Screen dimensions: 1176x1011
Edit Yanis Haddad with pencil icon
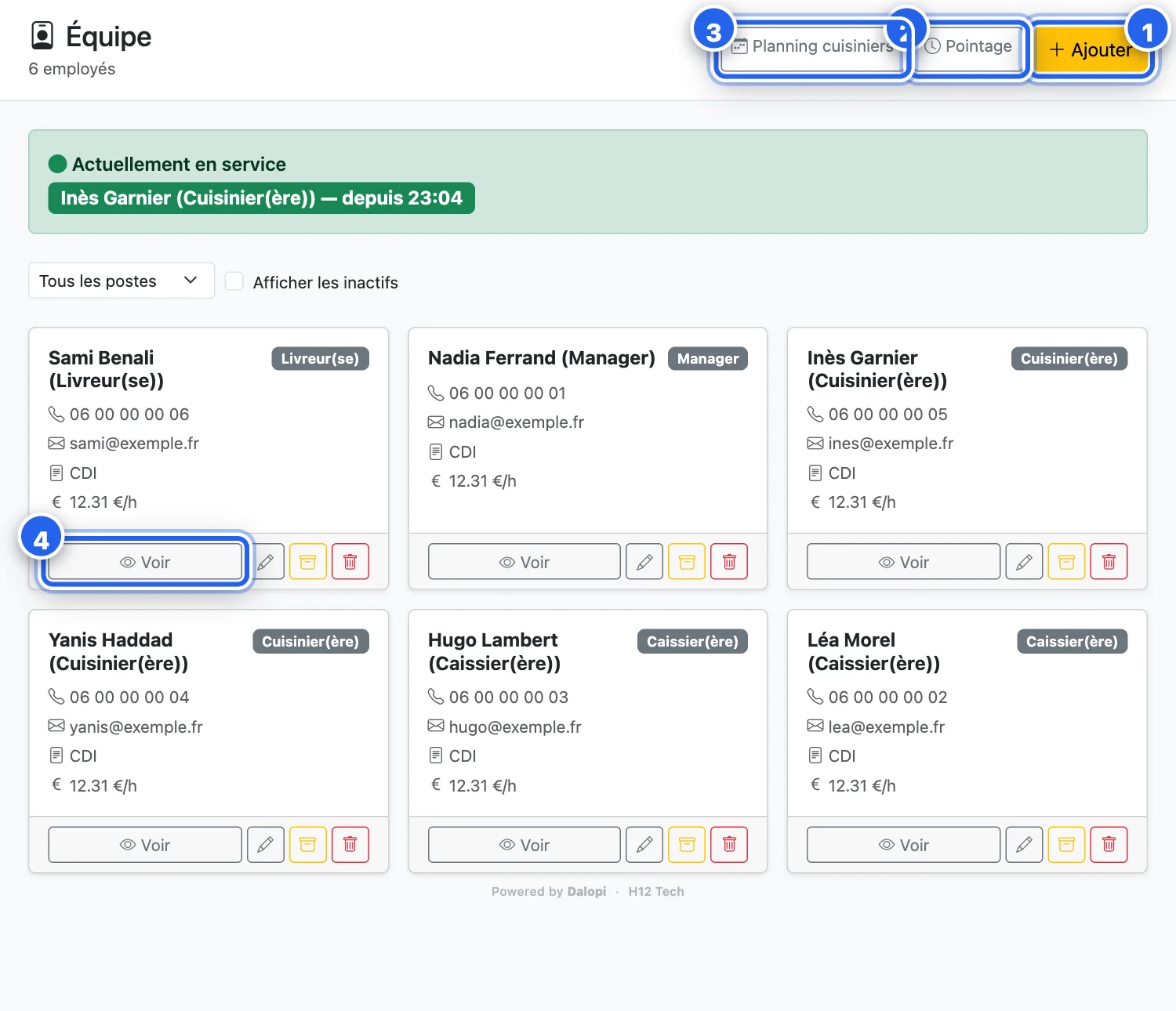(266, 845)
